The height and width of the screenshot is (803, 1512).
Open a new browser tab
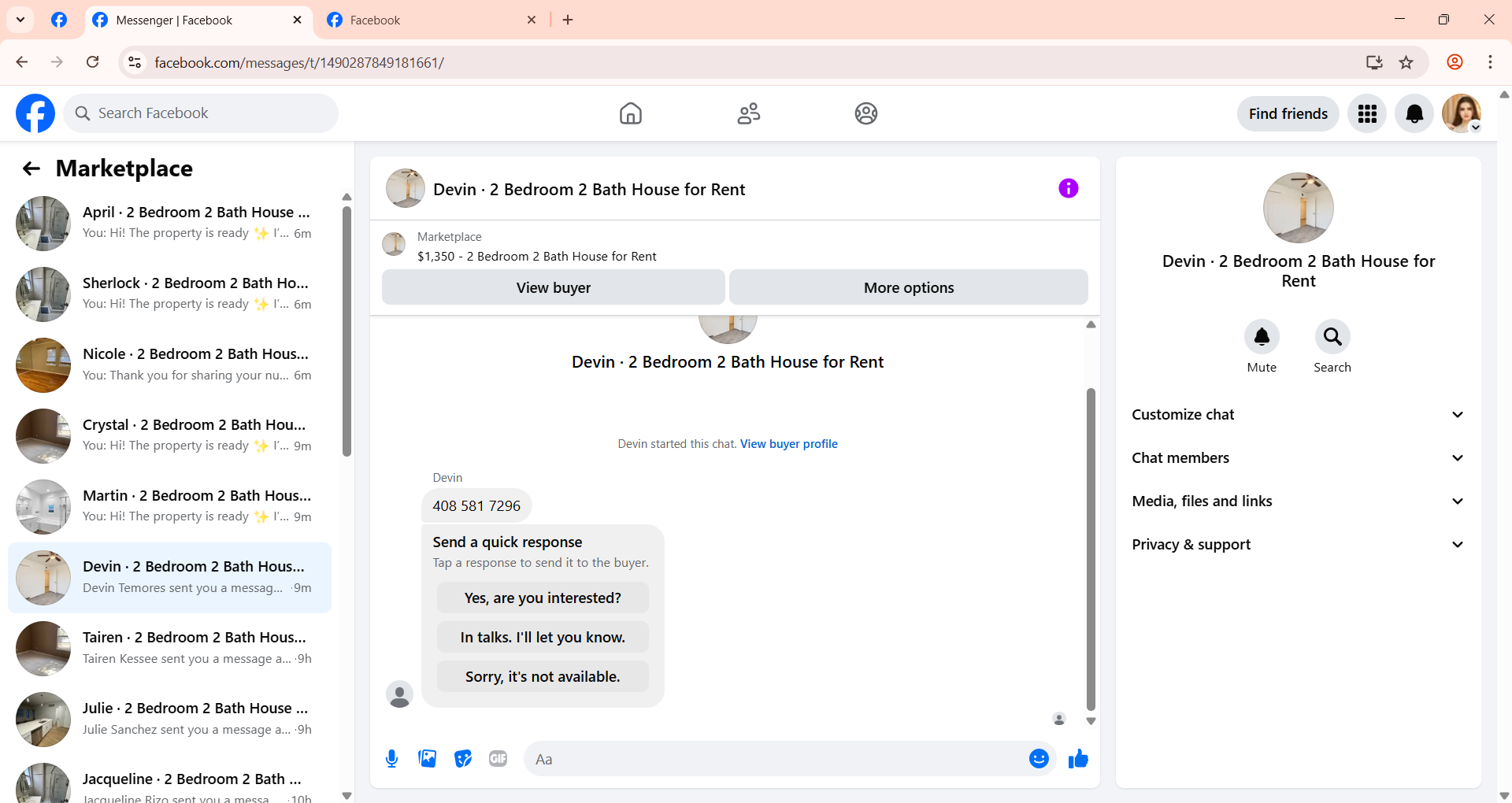tap(568, 20)
